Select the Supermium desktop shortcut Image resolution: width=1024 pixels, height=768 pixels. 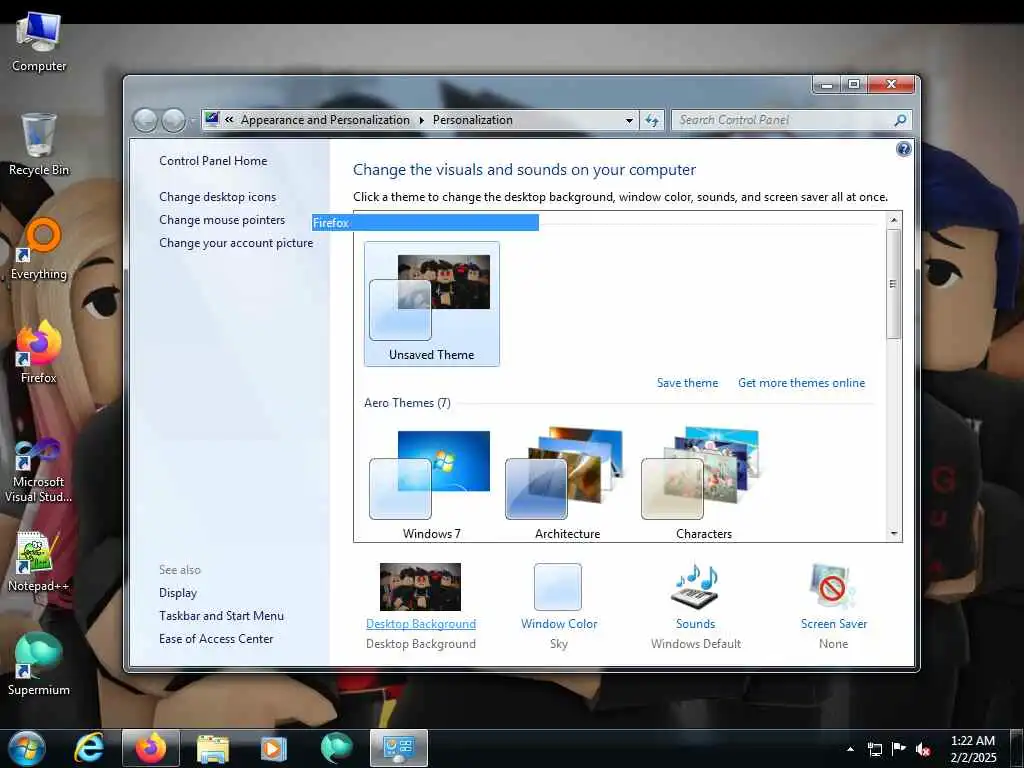[x=39, y=665]
